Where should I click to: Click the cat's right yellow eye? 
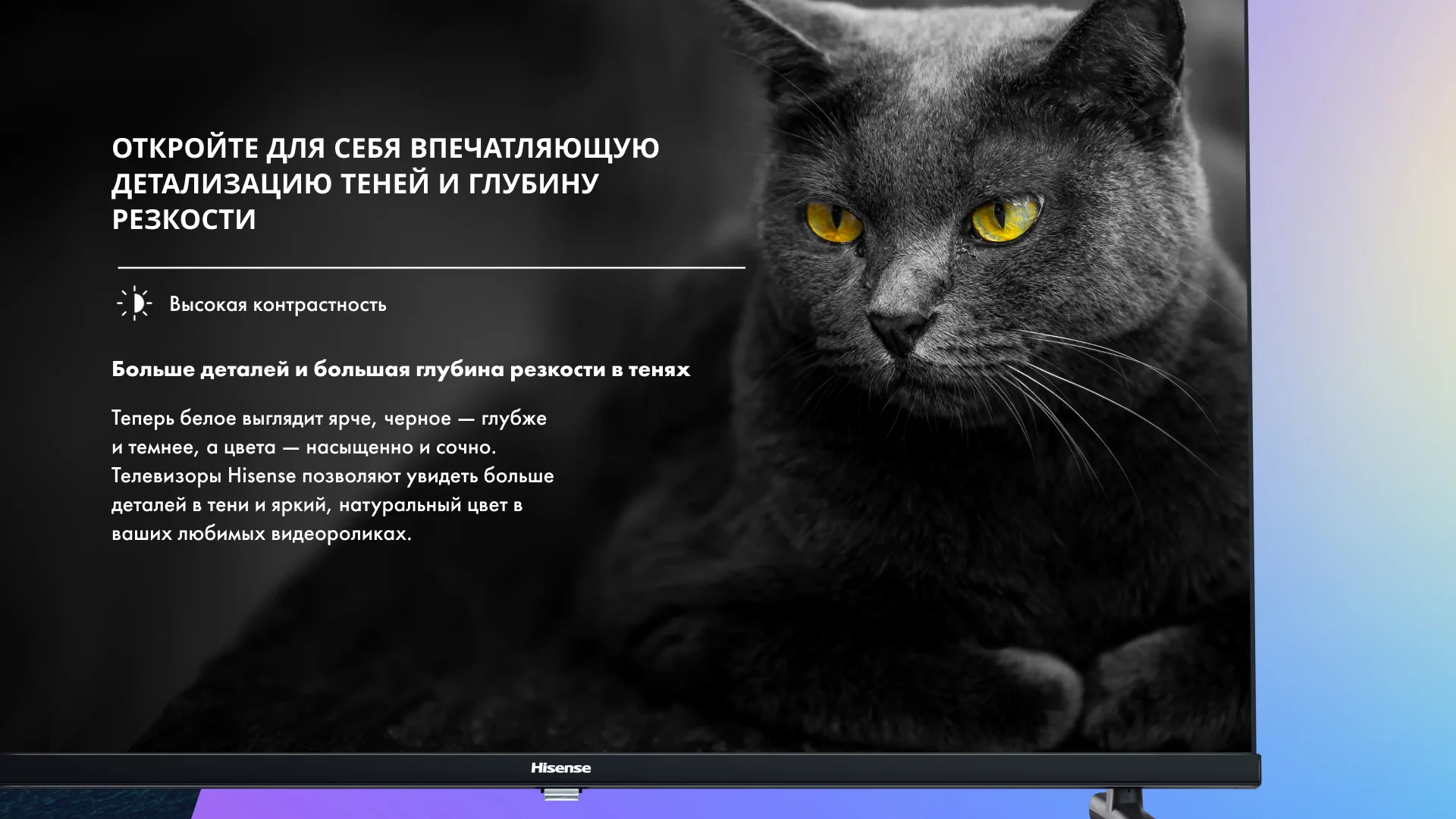click(1006, 218)
